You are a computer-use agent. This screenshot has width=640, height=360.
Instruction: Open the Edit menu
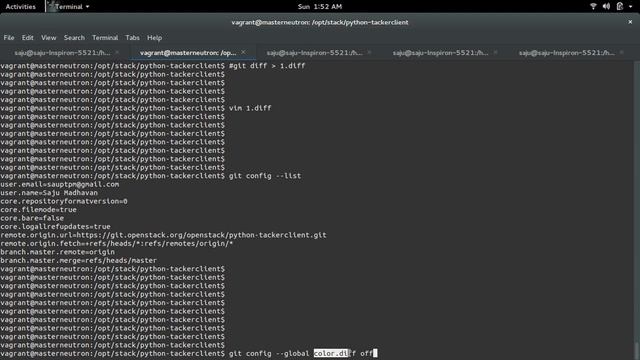27,38
